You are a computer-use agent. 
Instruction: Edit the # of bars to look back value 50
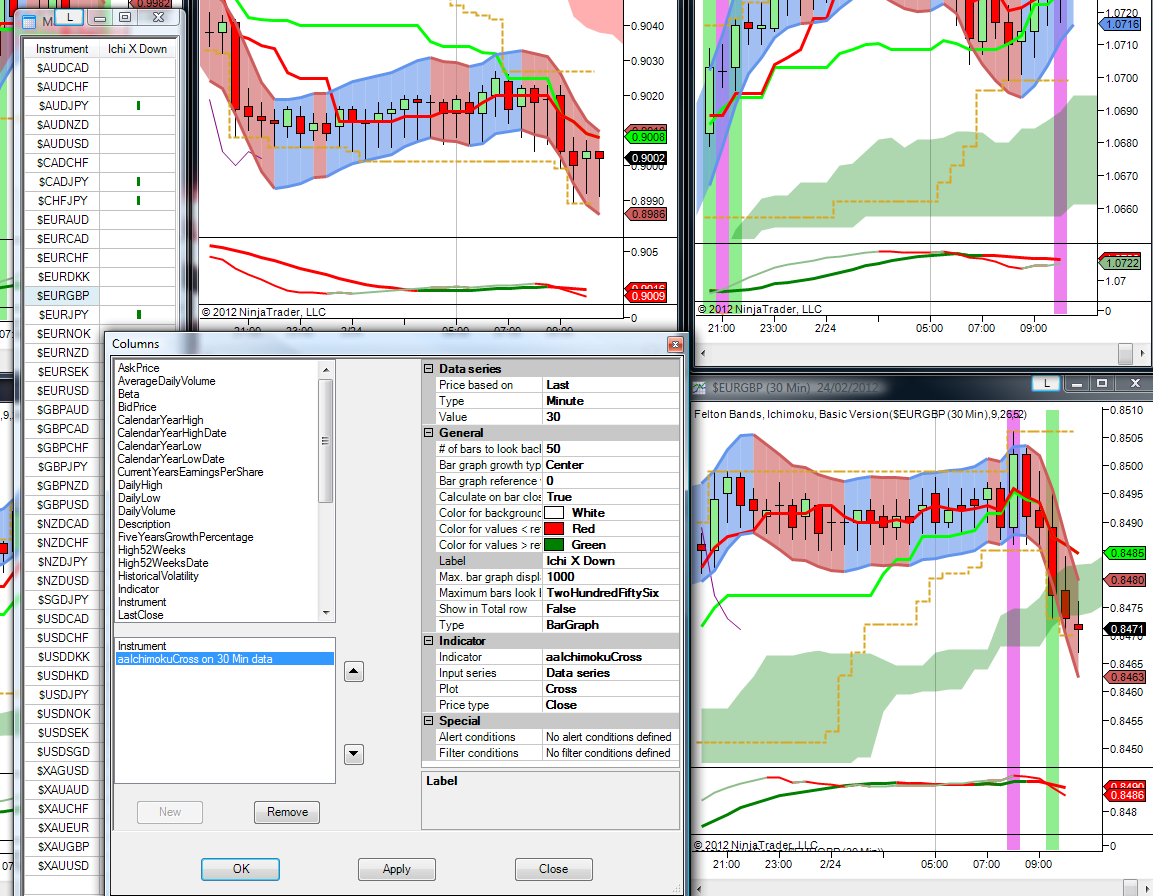(610, 449)
